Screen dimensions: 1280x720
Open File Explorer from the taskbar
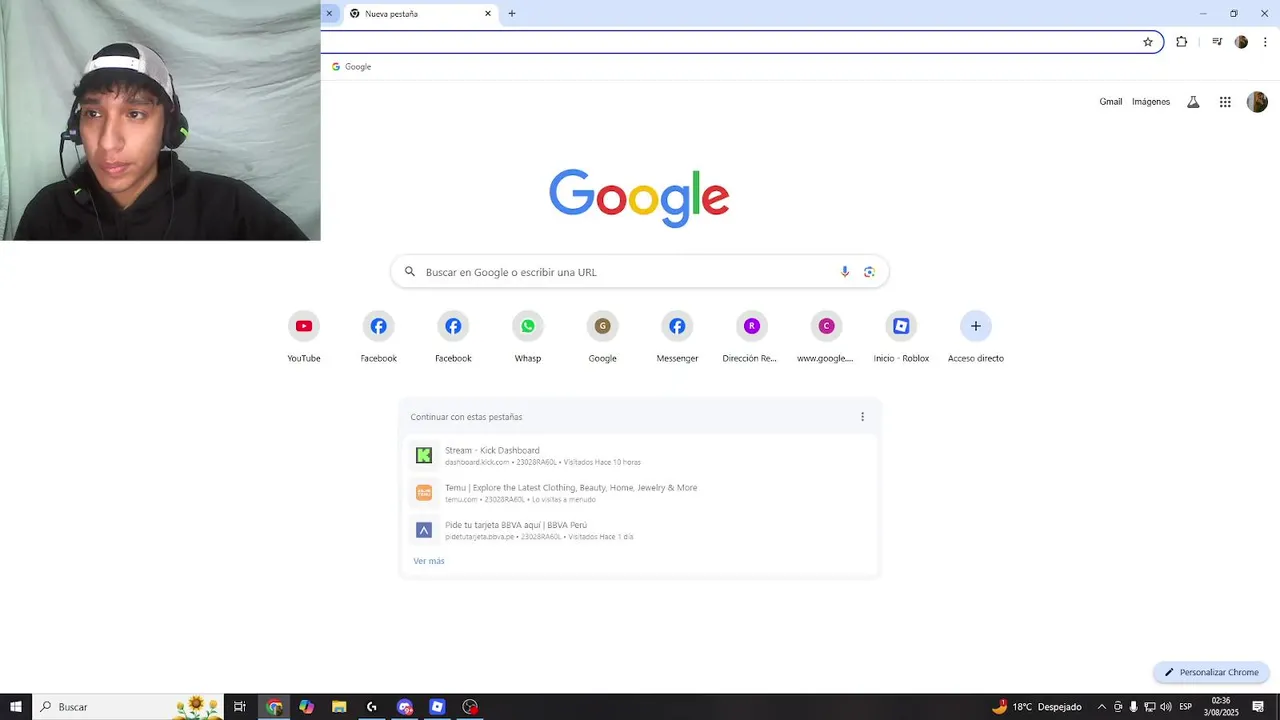[x=339, y=707]
